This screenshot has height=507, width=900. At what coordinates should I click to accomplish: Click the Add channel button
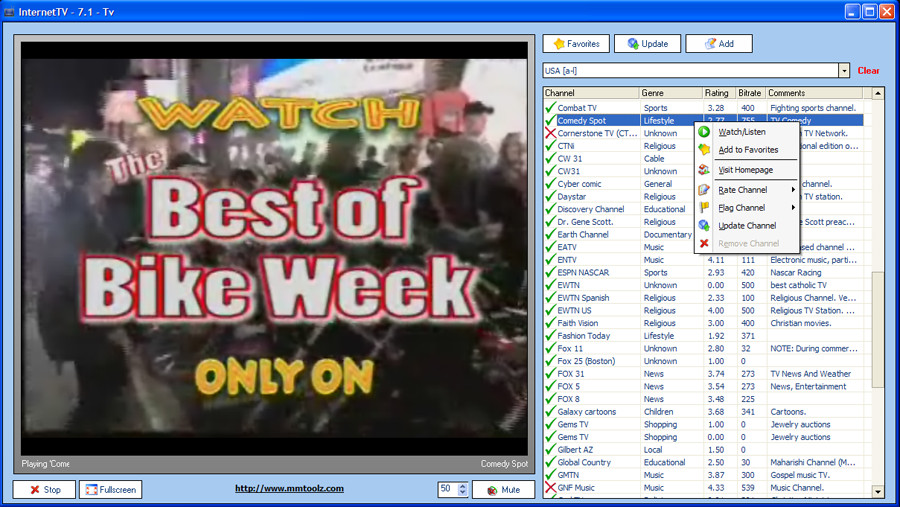(x=719, y=44)
